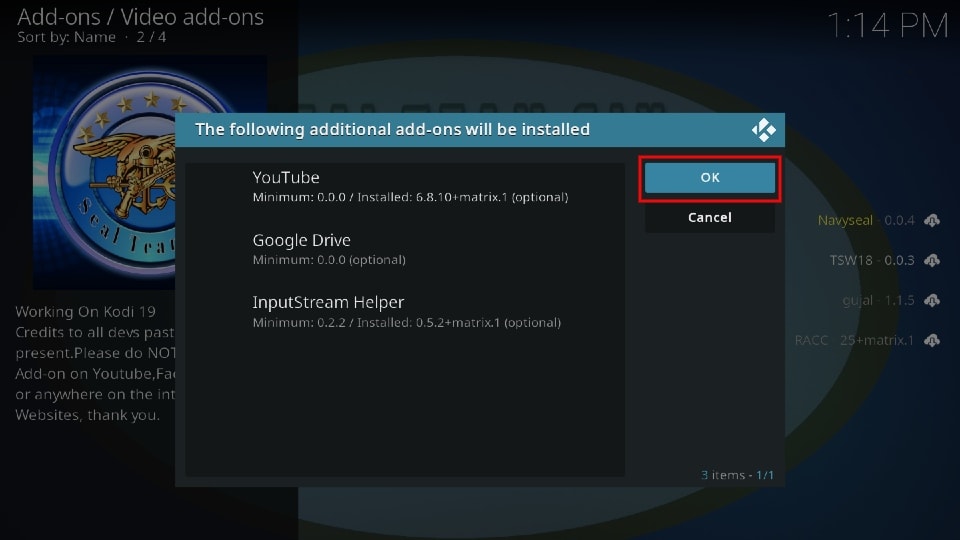Click Google Drive's 'Minimum: 0.0.0 (optional)' line
The image size is (960, 540).
[x=329, y=260]
